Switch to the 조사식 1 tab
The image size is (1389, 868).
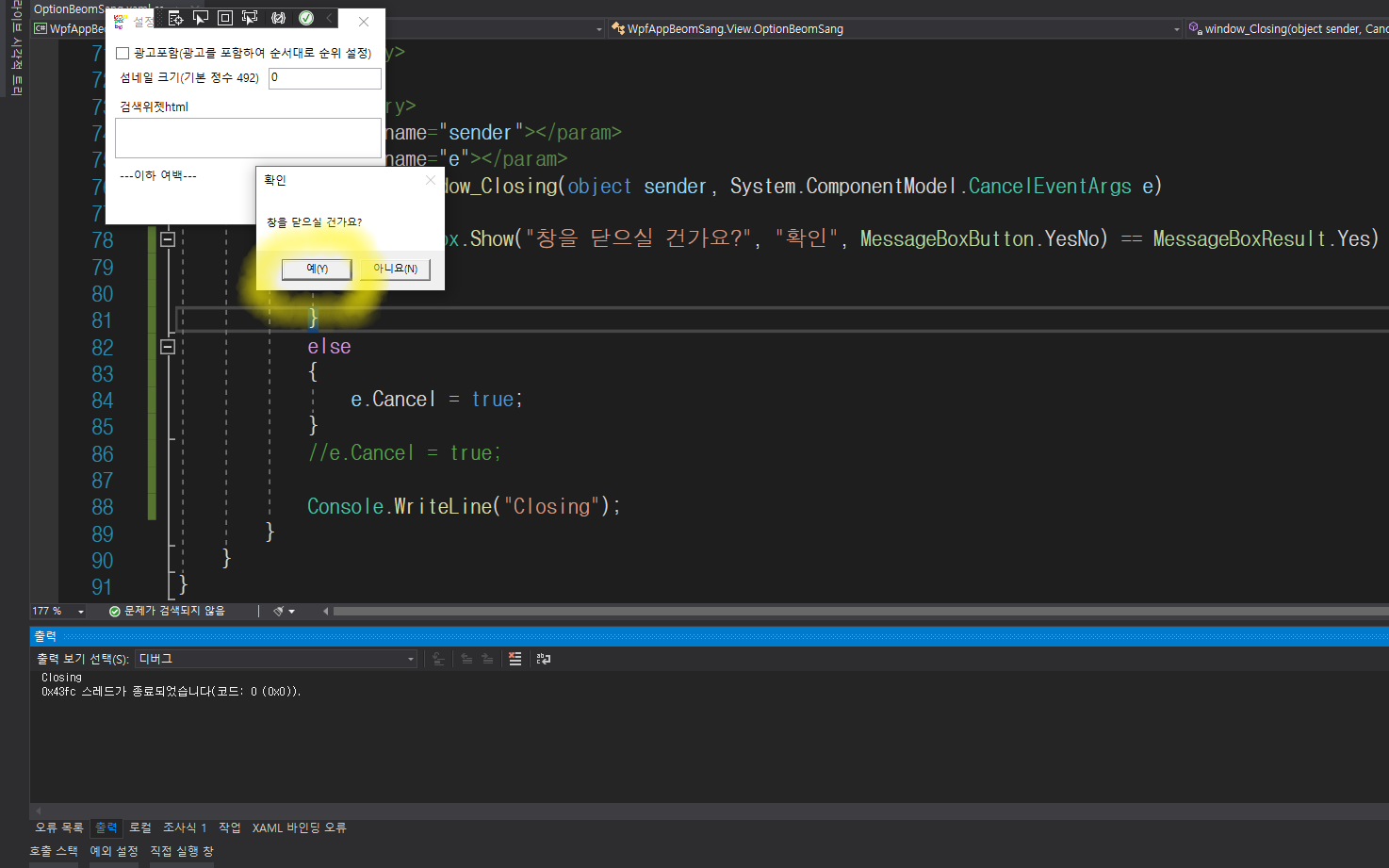pos(185,827)
